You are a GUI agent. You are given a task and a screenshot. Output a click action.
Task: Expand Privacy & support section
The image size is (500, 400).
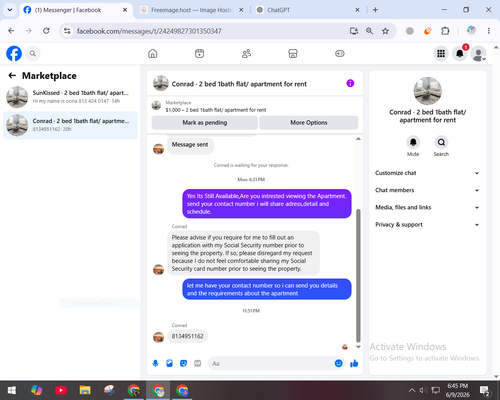(x=427, y=225)
